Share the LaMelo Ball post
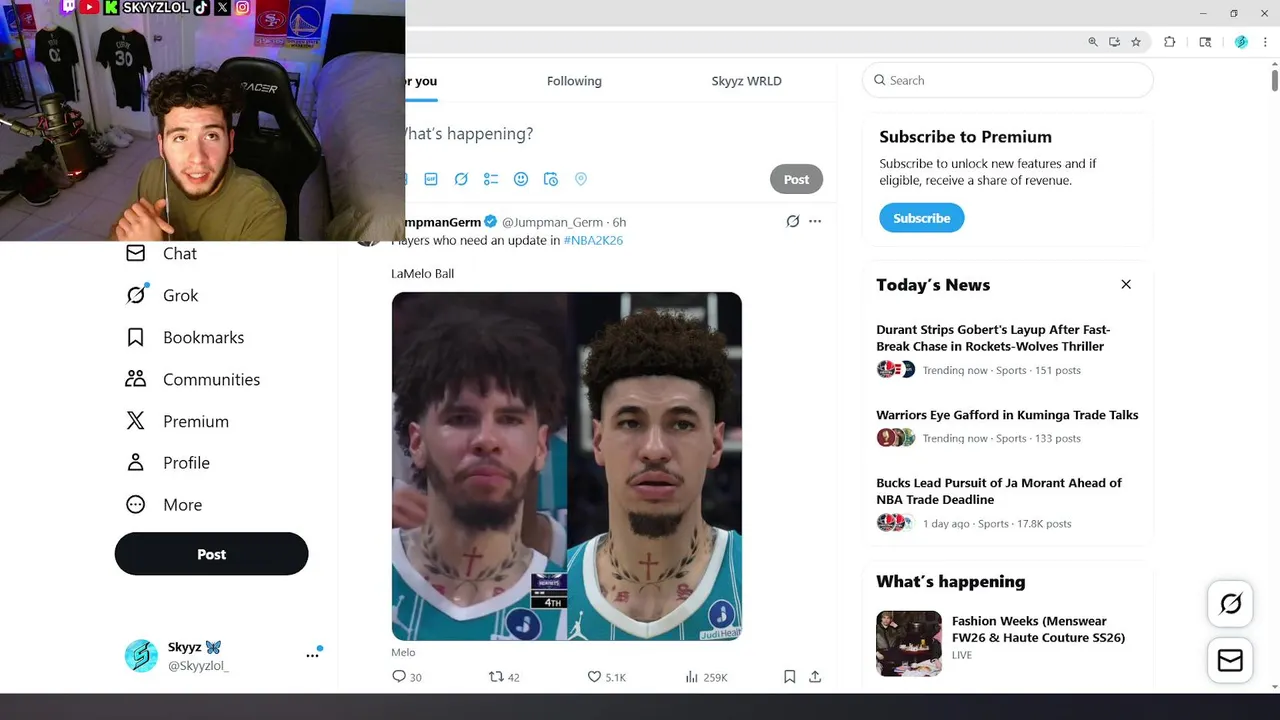1280x720 pixels. pos(815,677)
